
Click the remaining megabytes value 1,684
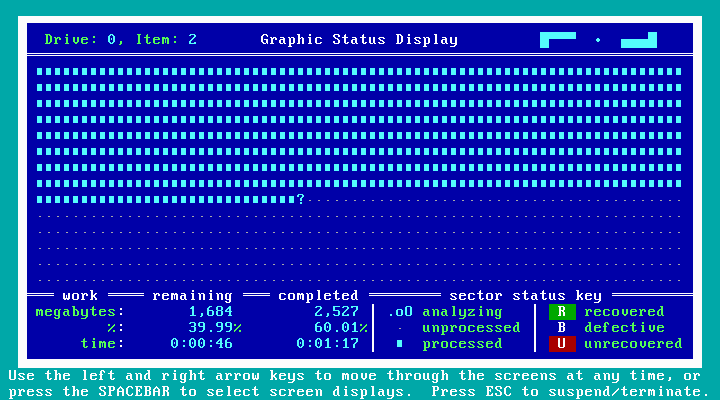(x=210, y=312)
